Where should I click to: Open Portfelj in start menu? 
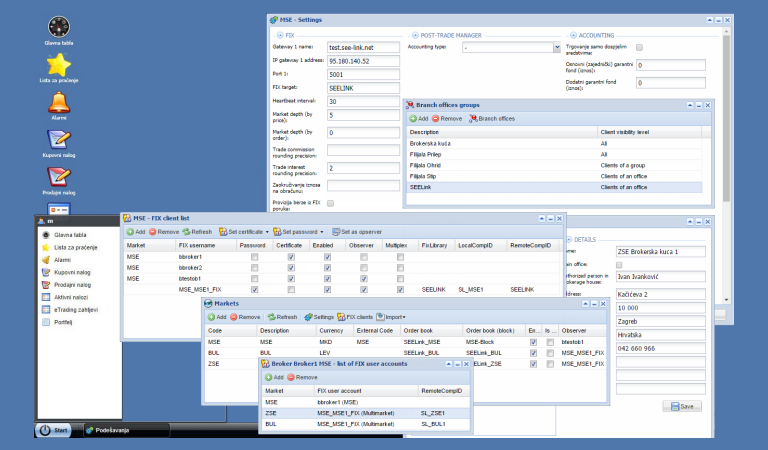pyautogui.click(x=63, y=322)
